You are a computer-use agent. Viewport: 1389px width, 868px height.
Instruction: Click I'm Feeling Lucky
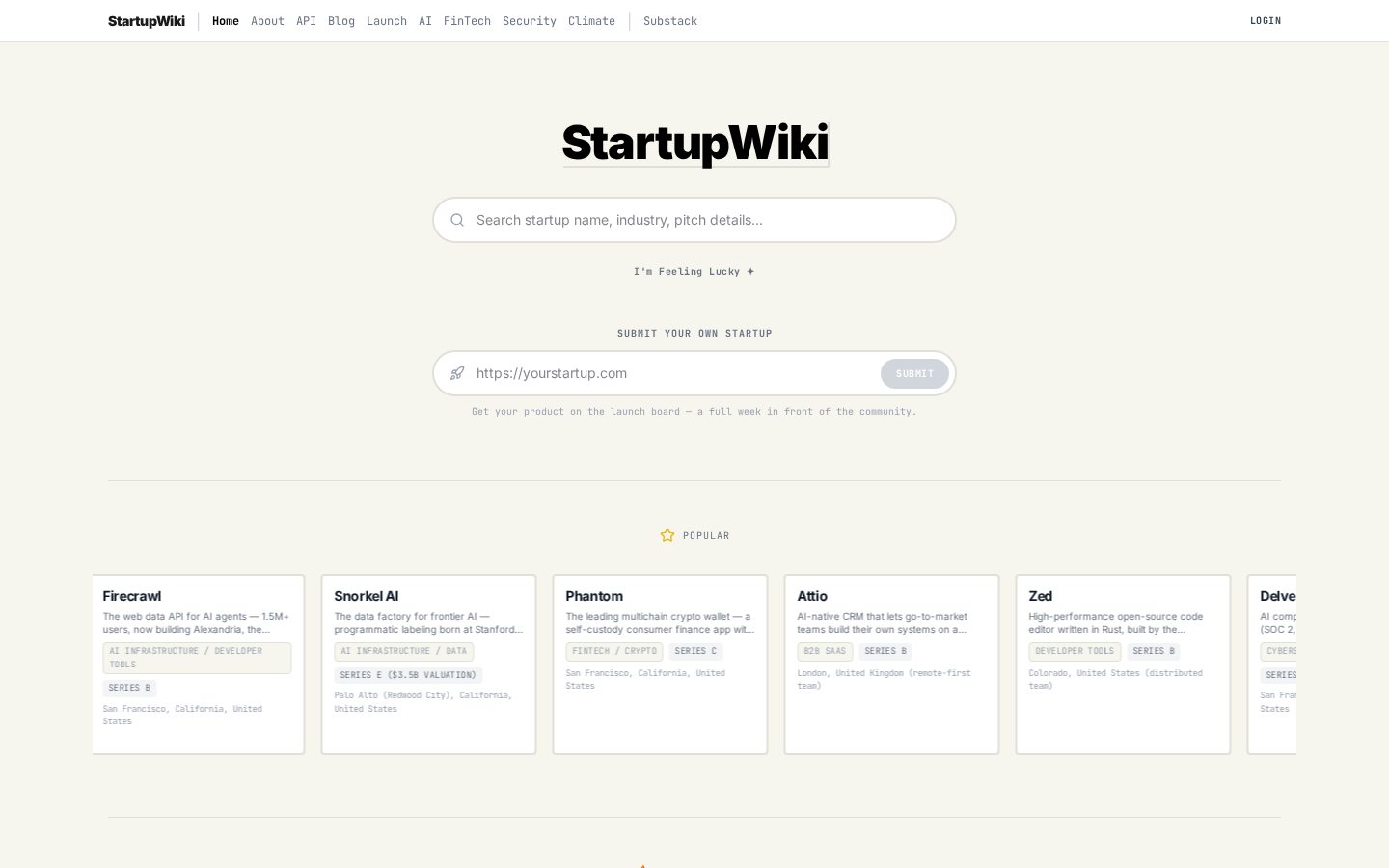click(694, 272)
